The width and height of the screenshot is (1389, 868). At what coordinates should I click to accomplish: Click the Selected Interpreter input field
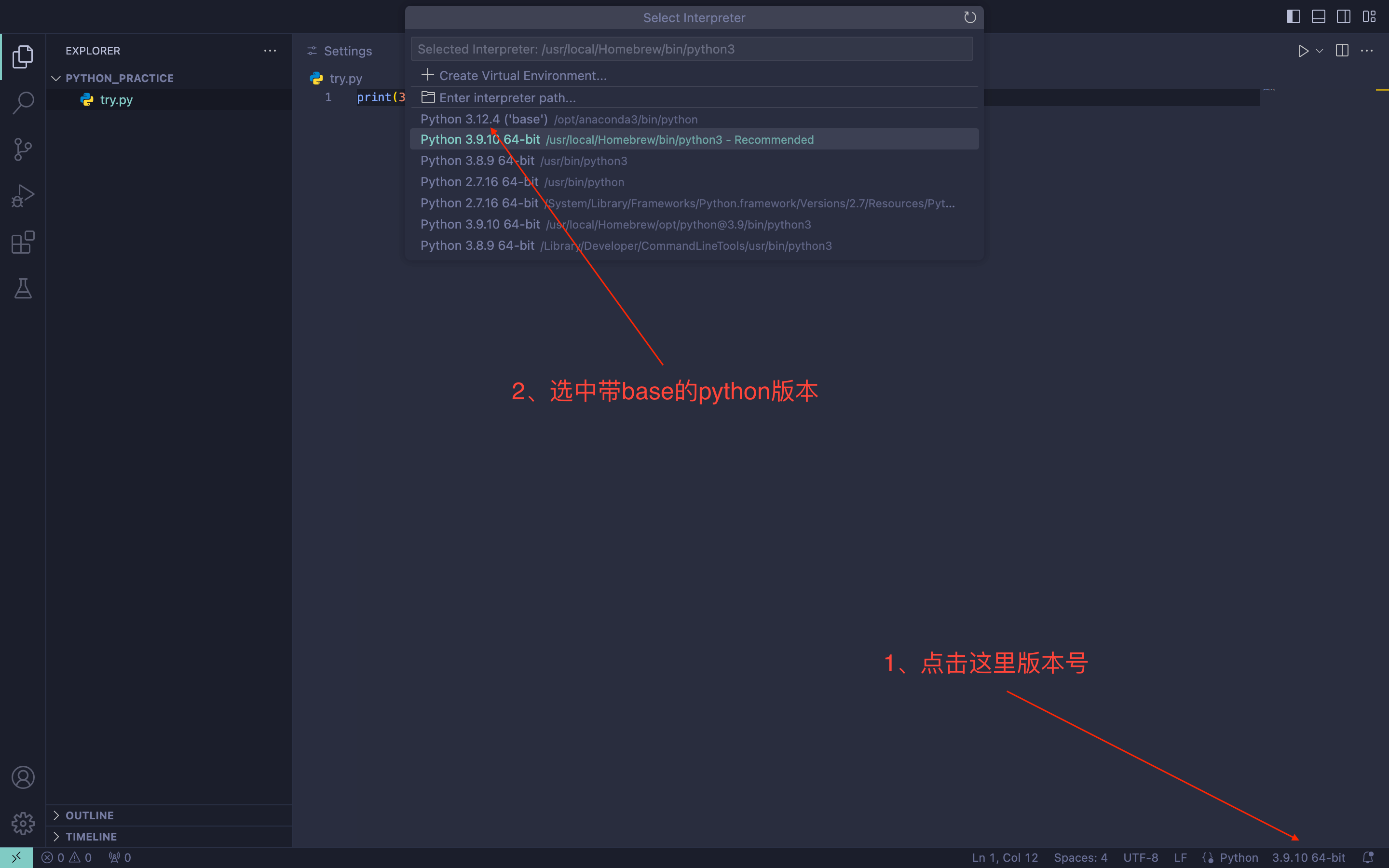pos(691,49)
